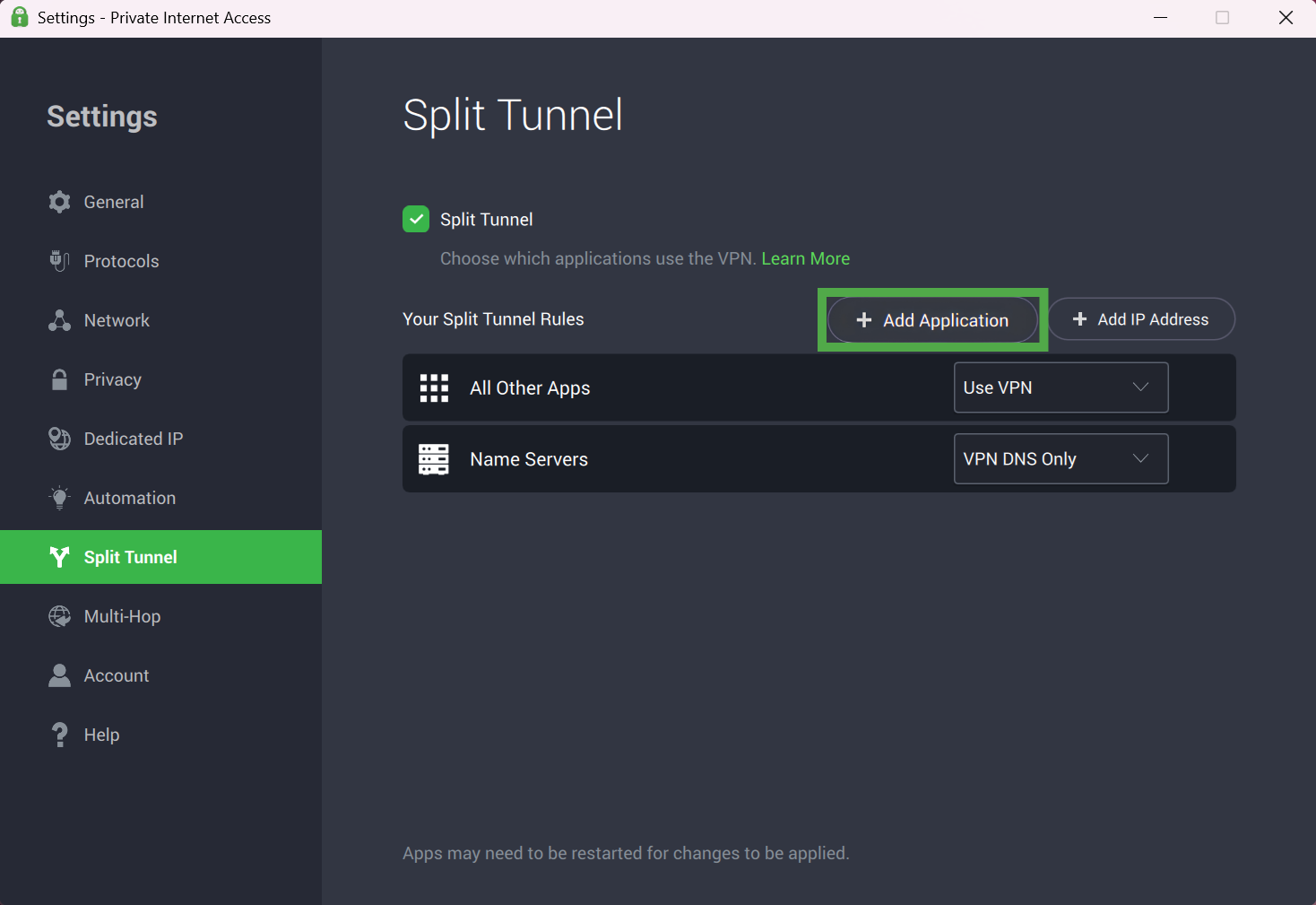
Task: Click the All Other Apps grid icon
Action: [434, 388]
